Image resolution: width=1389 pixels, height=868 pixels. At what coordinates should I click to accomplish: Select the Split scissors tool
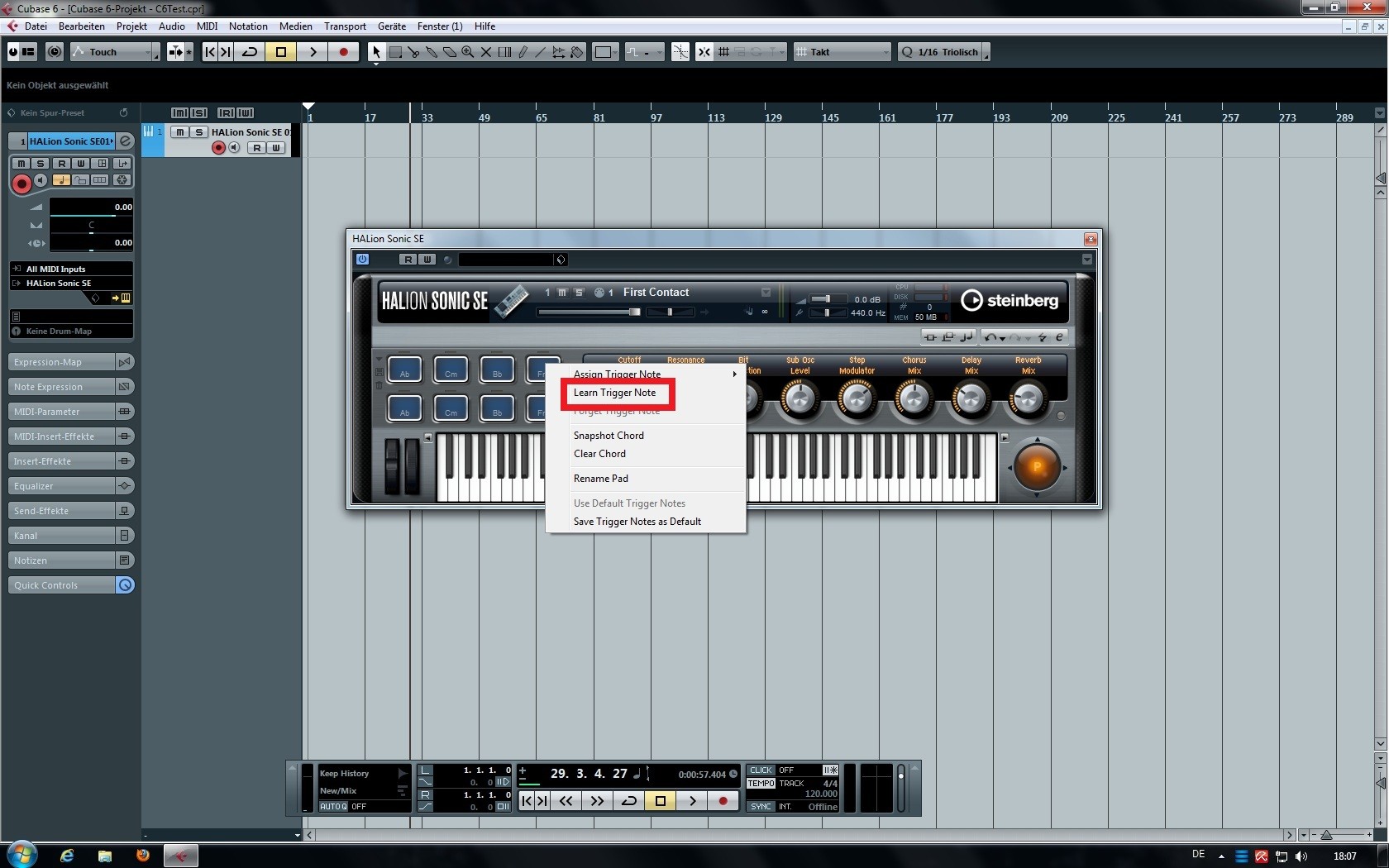pos(413,52)
